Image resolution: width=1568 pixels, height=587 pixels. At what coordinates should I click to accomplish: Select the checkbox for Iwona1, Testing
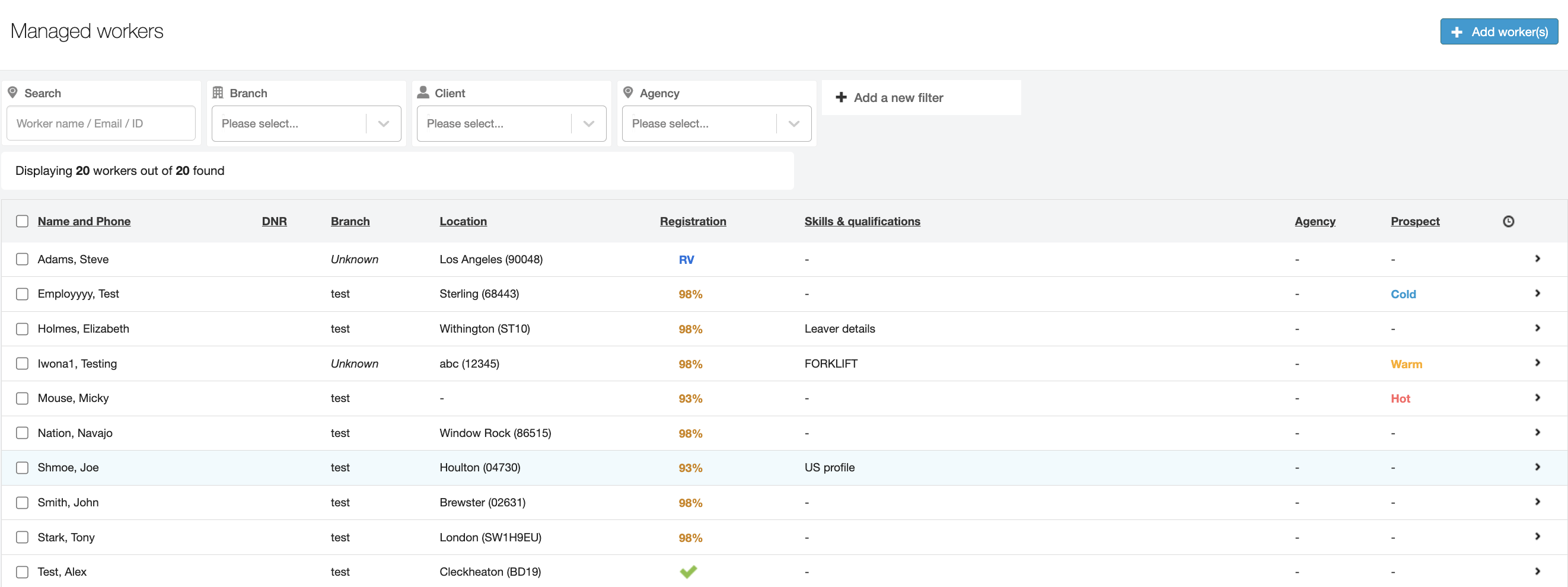pos(23,363)
